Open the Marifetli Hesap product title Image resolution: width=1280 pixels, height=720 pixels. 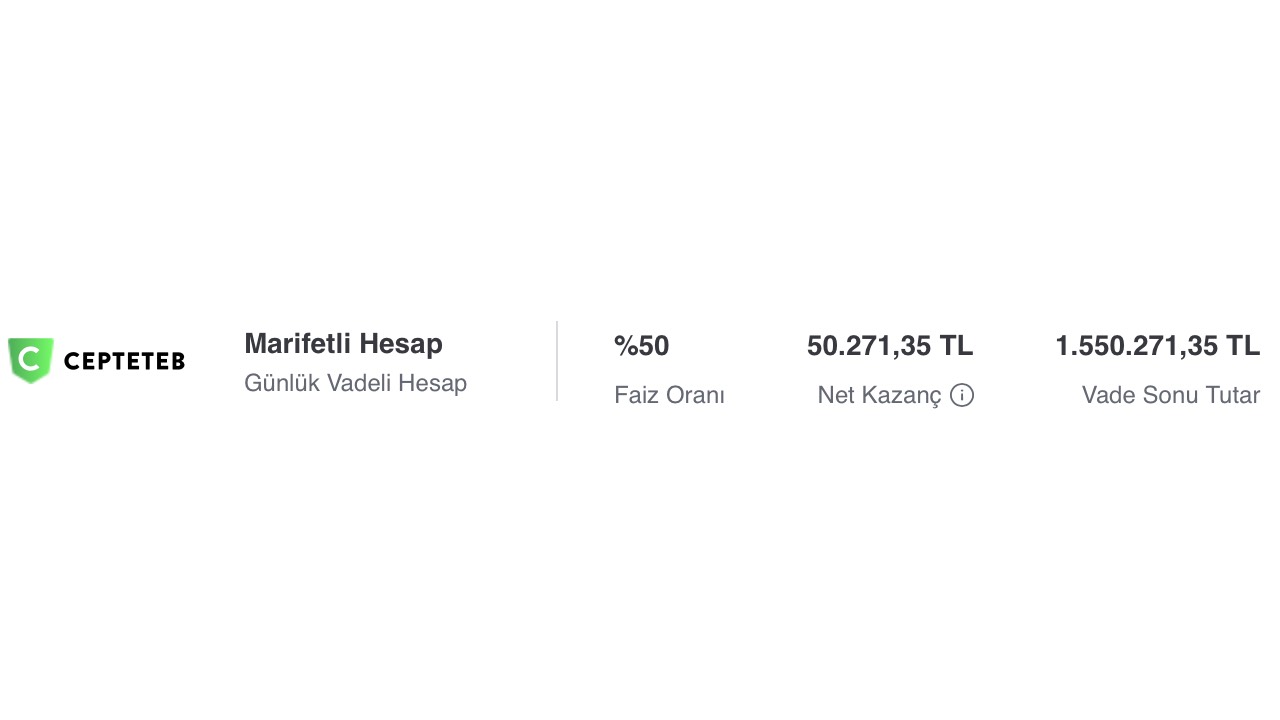pyautogui.click(x=343, y=344)
